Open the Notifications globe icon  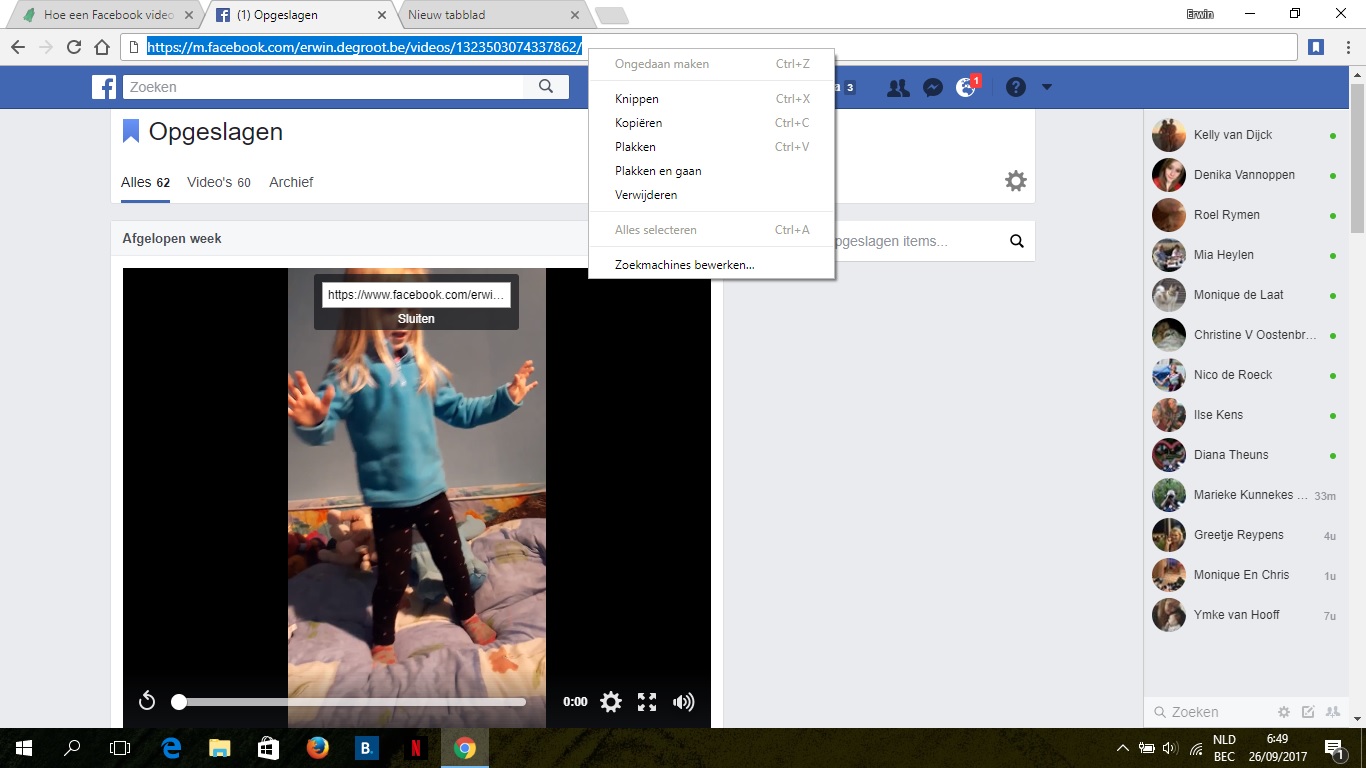coord(966,87)
